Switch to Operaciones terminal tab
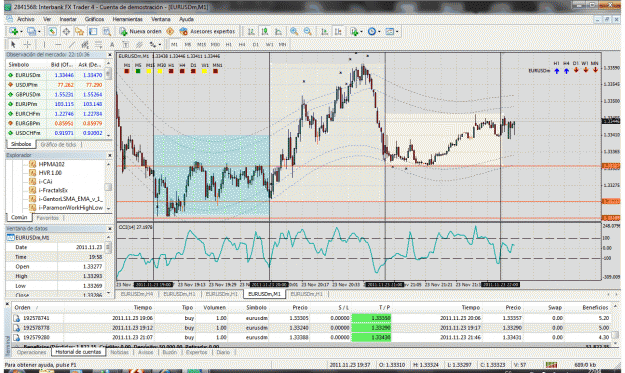 pos(31,352)
